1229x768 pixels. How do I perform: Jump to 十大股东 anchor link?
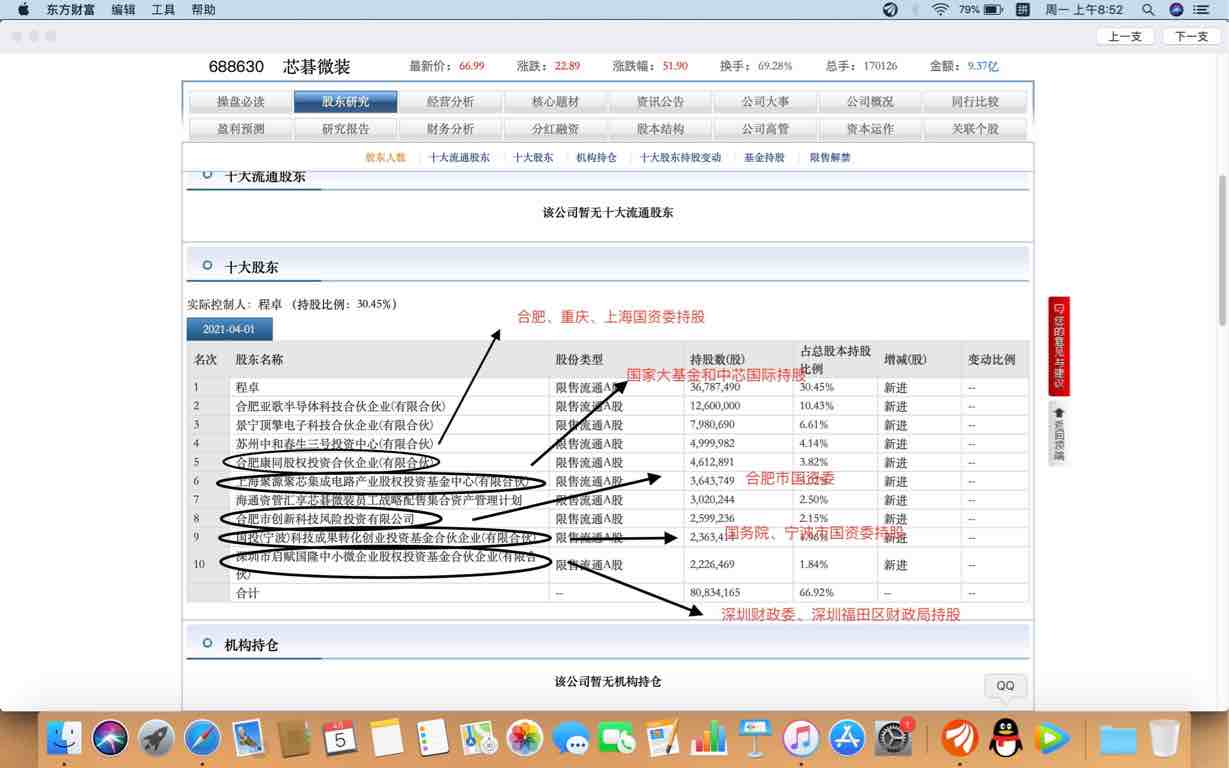(x=533, y=158)
